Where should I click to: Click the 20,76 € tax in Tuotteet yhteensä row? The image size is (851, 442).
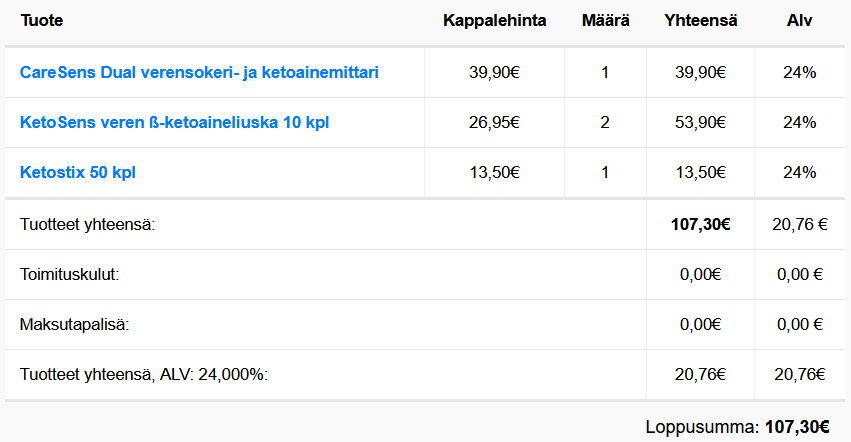799,224
